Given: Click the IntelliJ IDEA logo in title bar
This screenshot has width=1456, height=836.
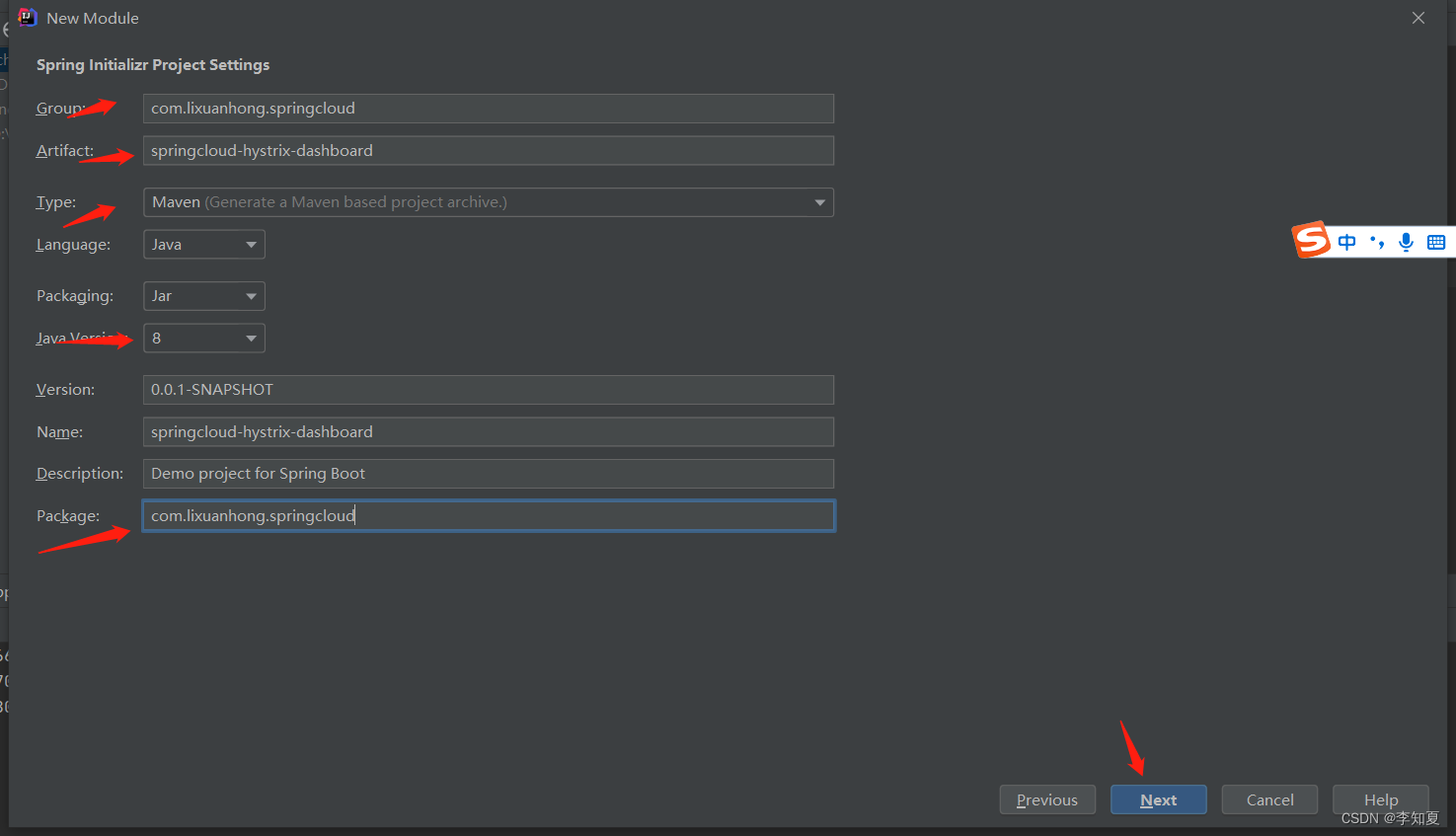Looking at the screenshot, I should pyautogui.click(x=28, y=18).
